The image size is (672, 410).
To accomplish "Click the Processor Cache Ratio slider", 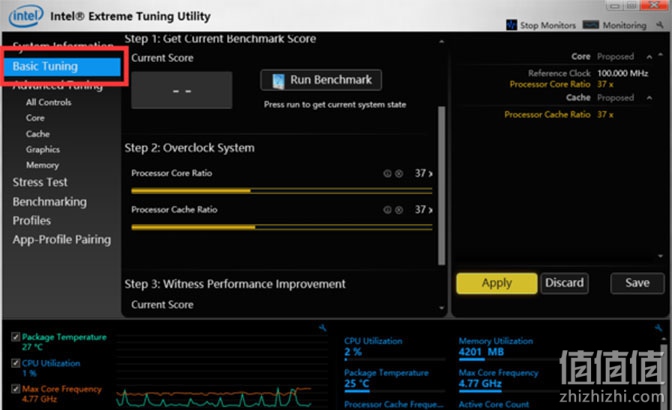I will (282, 227).
